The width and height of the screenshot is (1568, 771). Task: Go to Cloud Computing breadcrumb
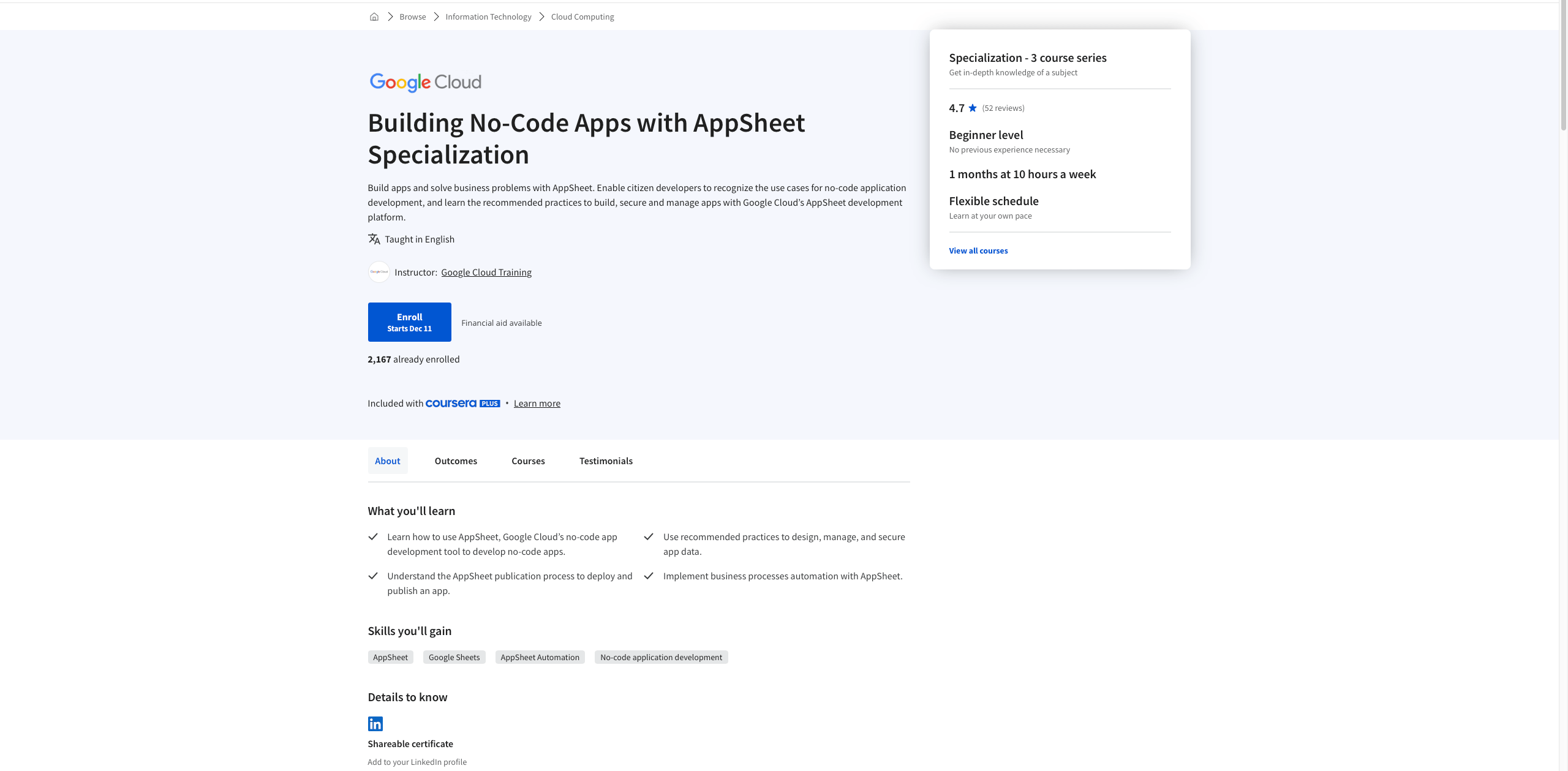pos(582,17)
